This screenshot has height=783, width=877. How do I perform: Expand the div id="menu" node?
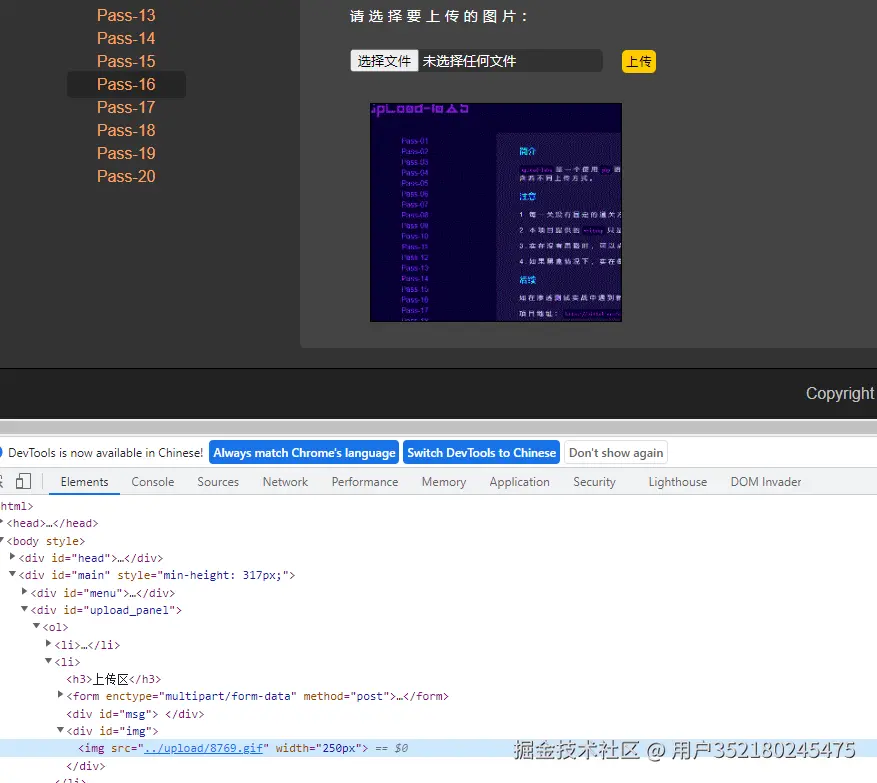24,592
